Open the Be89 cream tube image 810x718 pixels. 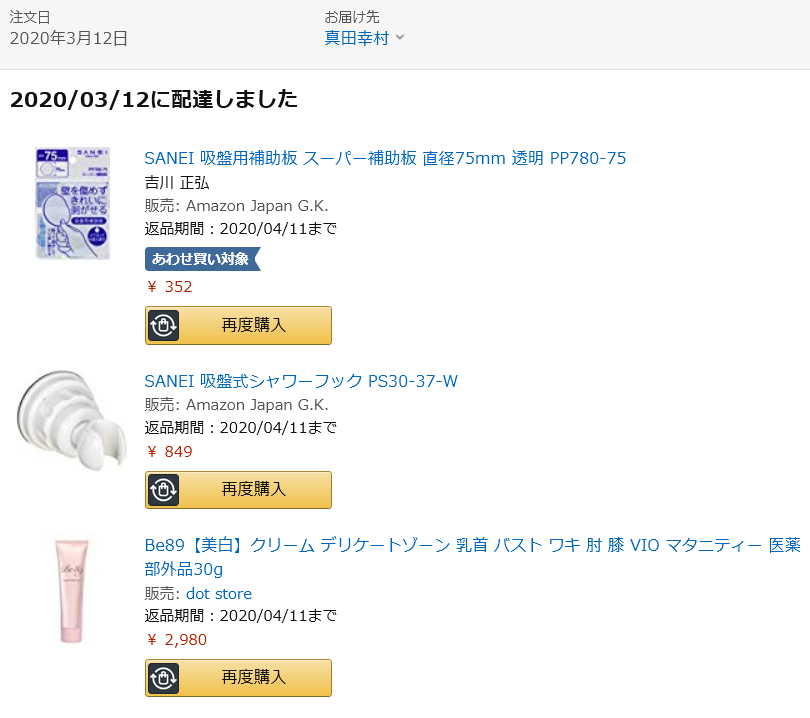[72, 588]
